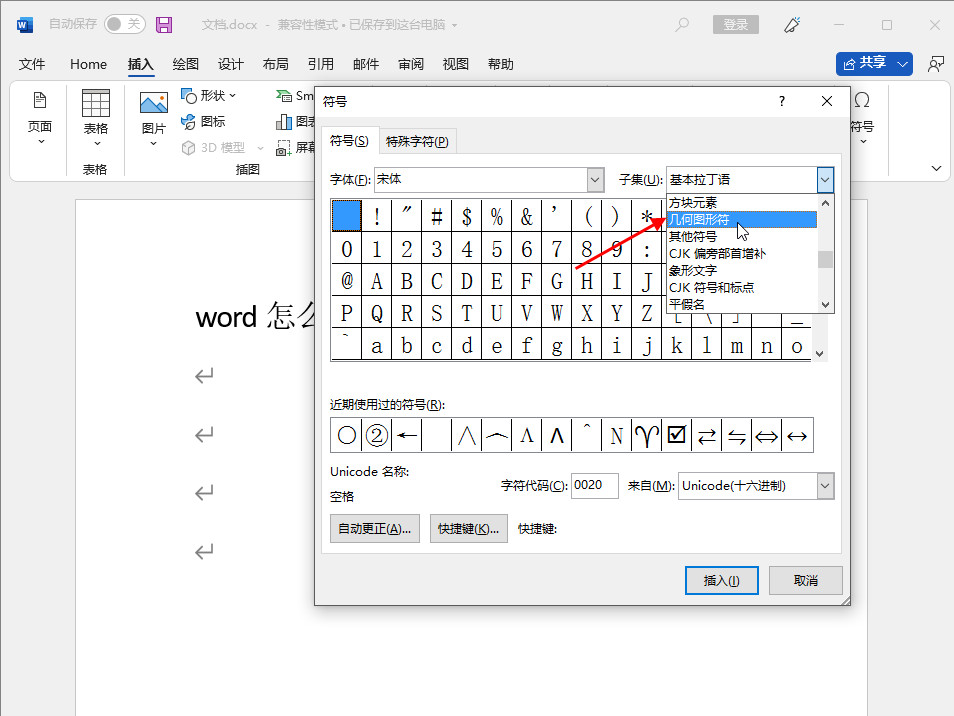
Task: Click the pen designer icon in title bar
Action: [792, 24]
